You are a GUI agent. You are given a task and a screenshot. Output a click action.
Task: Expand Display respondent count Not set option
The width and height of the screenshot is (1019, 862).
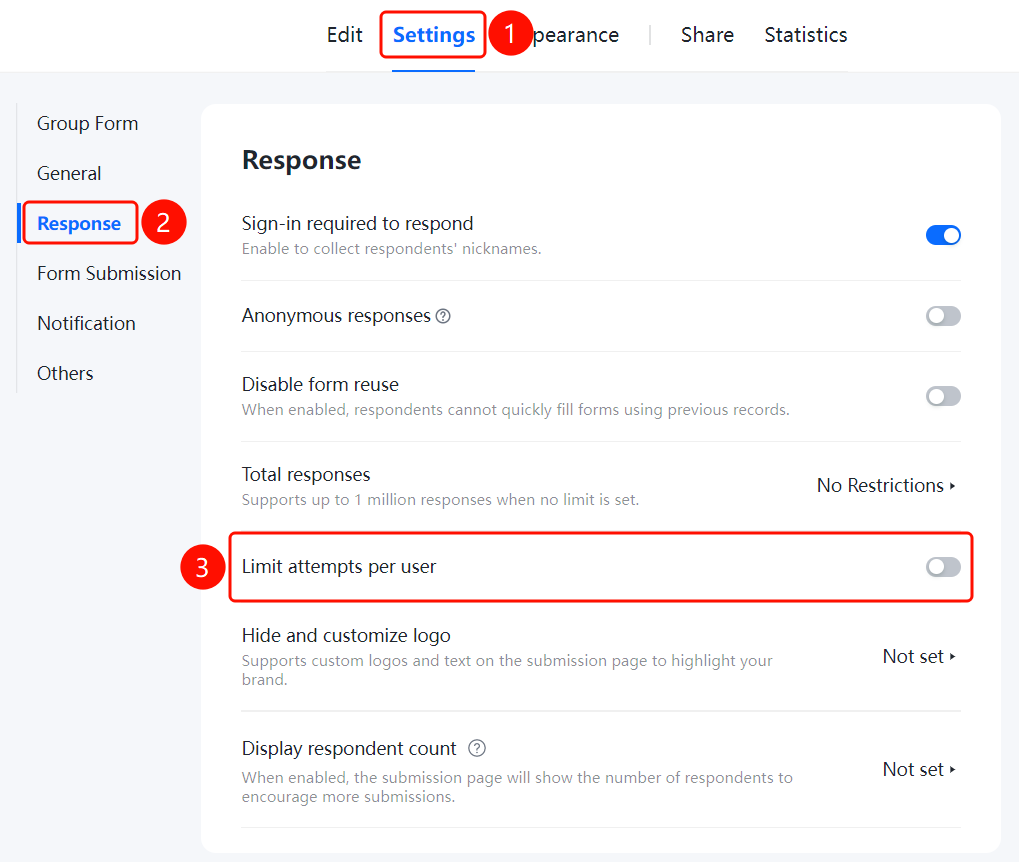point(919,769)
